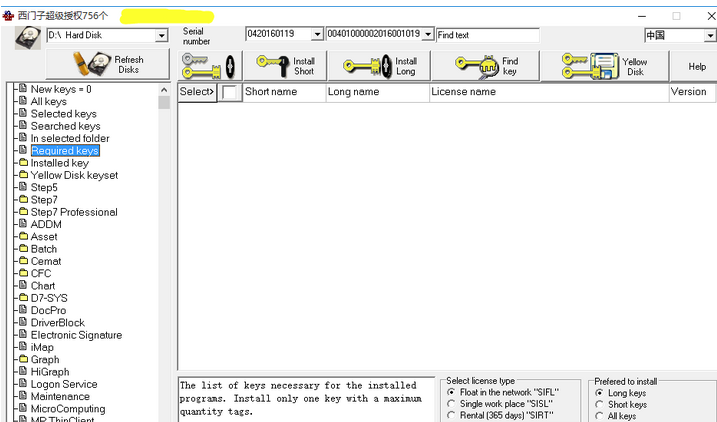Click the Maintenance document icon

pyautogui.click(x=23, y=396)
